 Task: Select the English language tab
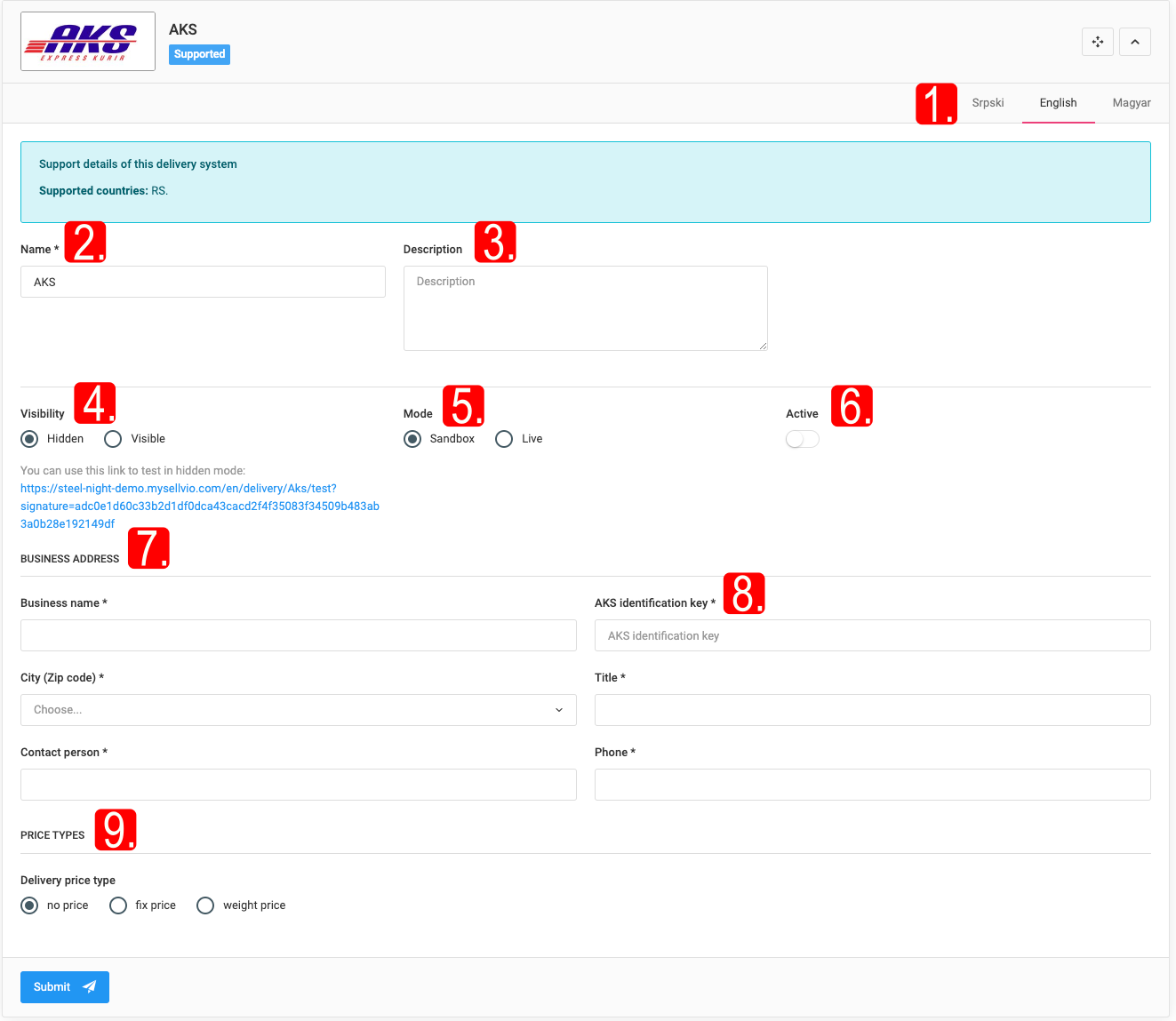pyautogui.click(x=1058, y=103)
